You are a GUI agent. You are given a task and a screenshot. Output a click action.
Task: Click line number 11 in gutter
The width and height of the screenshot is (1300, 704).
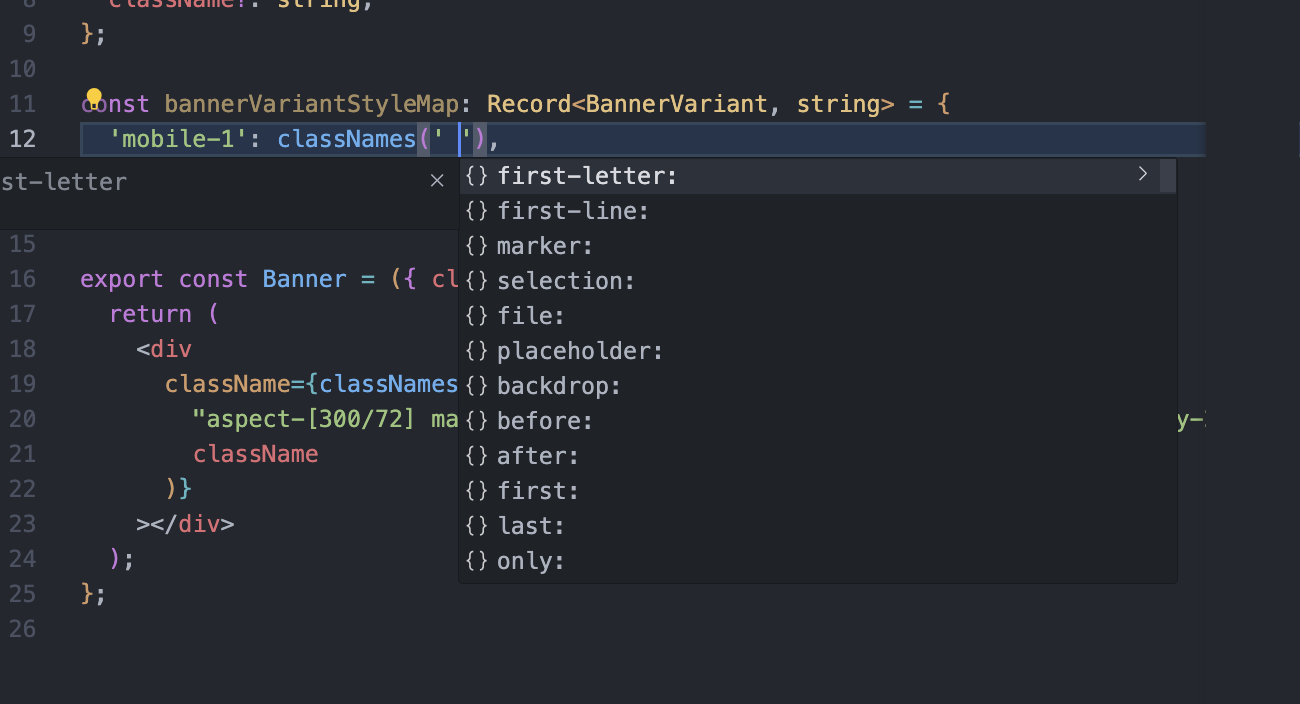(23, 104)
